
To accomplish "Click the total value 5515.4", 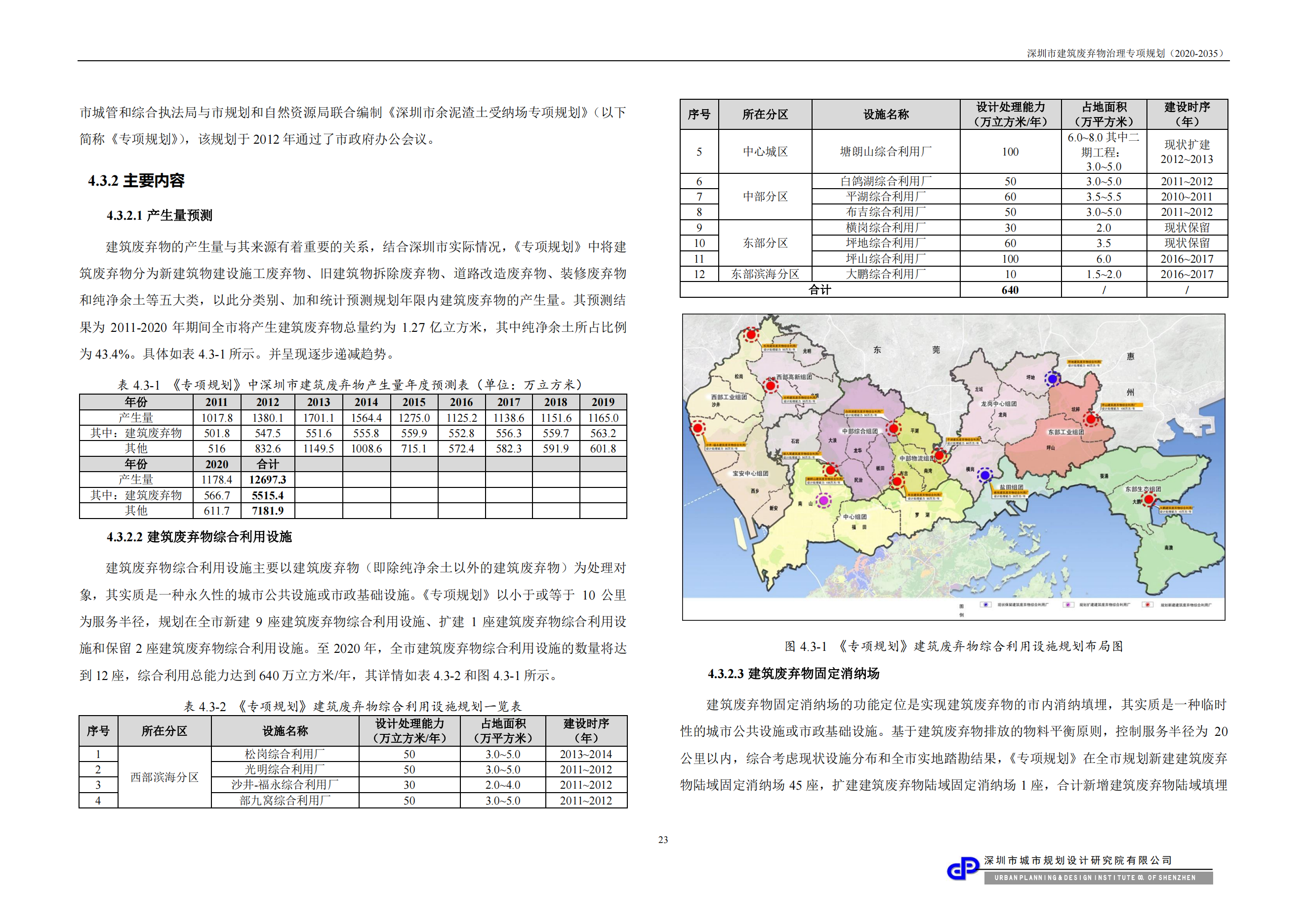I will pyautogui.click(x=268, y=495).
